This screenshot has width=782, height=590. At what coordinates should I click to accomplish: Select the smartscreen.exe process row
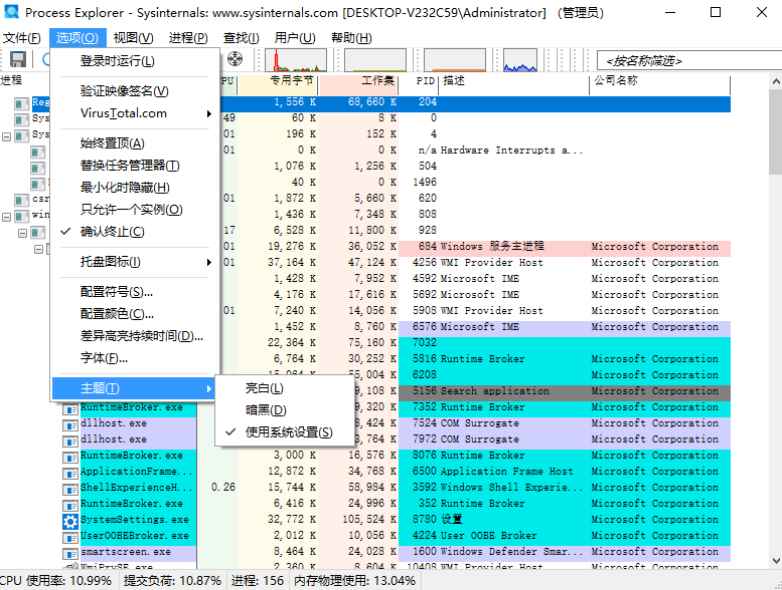[396, 552]
